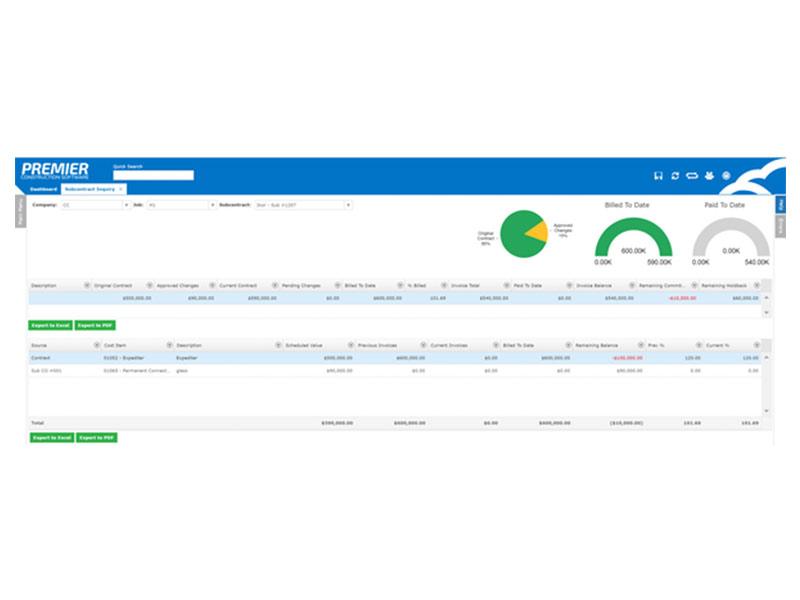Viewport: 800px width, 600px height.
Task: Sort by Original Contract column header
Action: (x=113, y=286)
